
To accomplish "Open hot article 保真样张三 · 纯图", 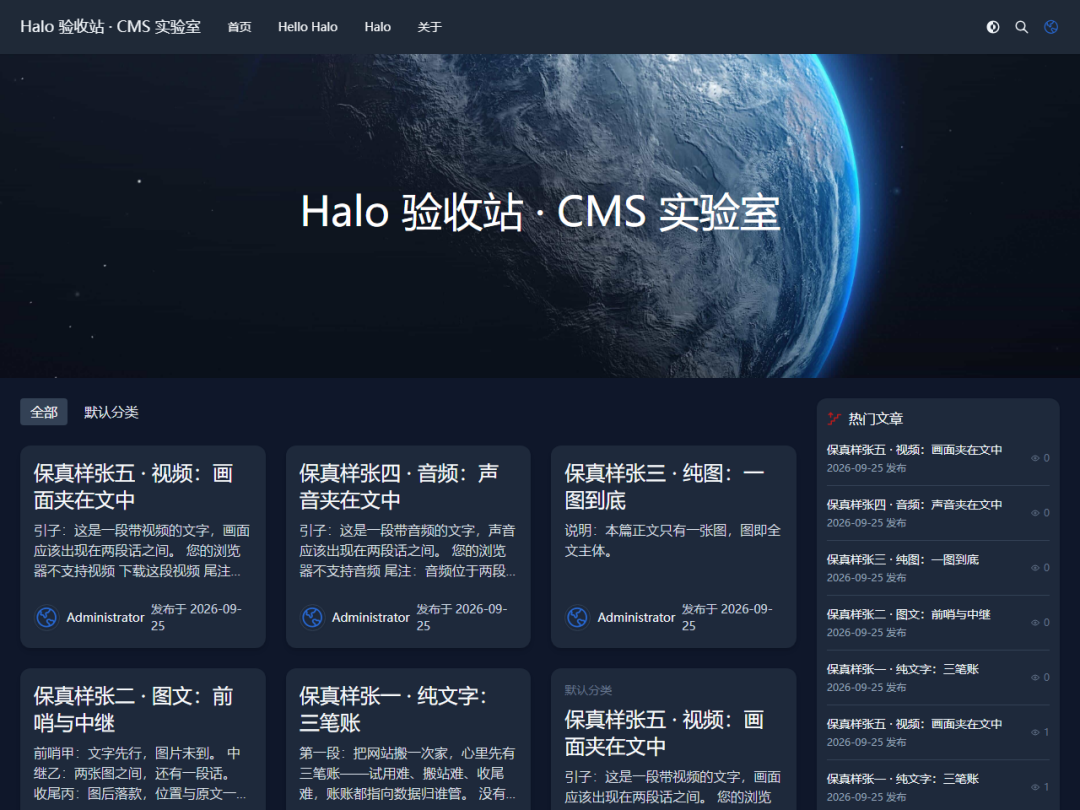I will click(902, 559).
